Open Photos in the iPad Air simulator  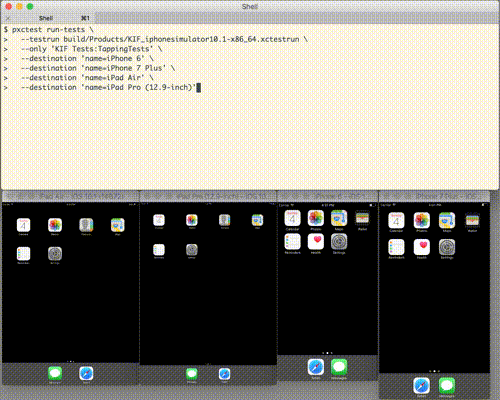pos(55,225)
